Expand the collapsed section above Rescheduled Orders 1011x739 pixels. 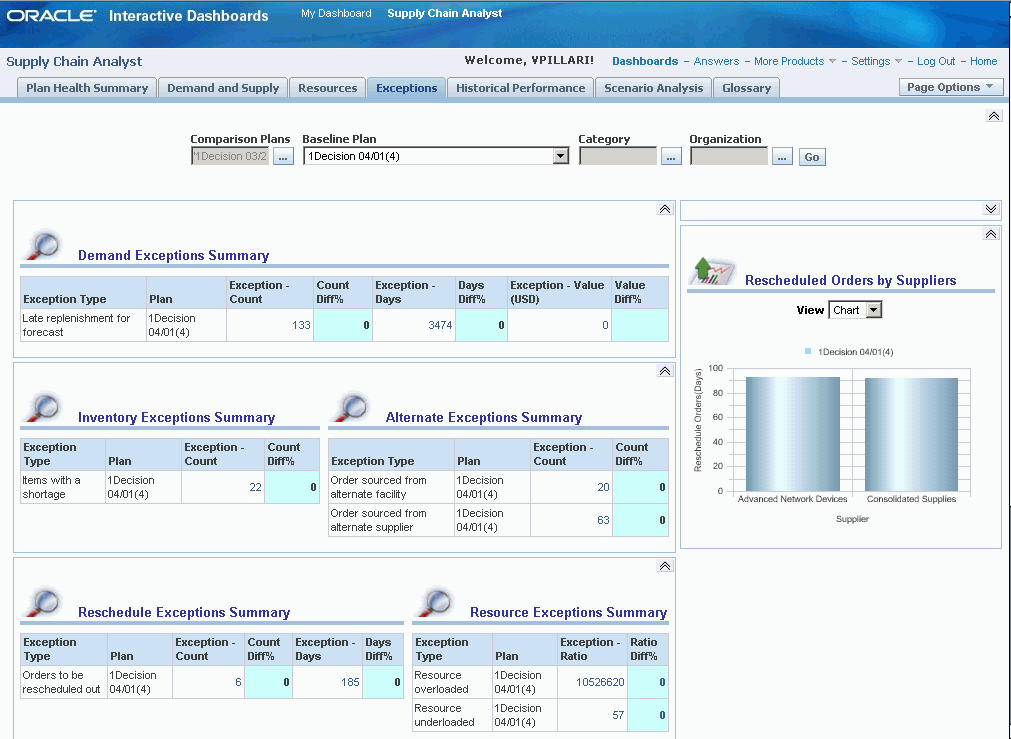click(991, 209)
